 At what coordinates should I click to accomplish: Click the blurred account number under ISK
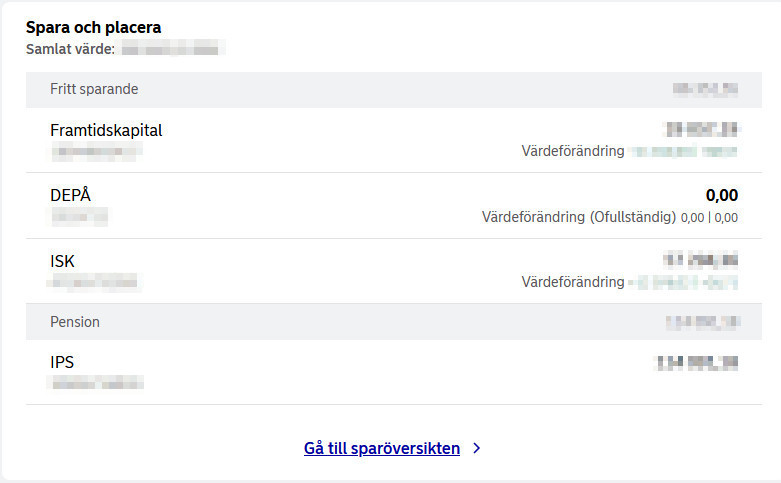(x=96, y=282)
